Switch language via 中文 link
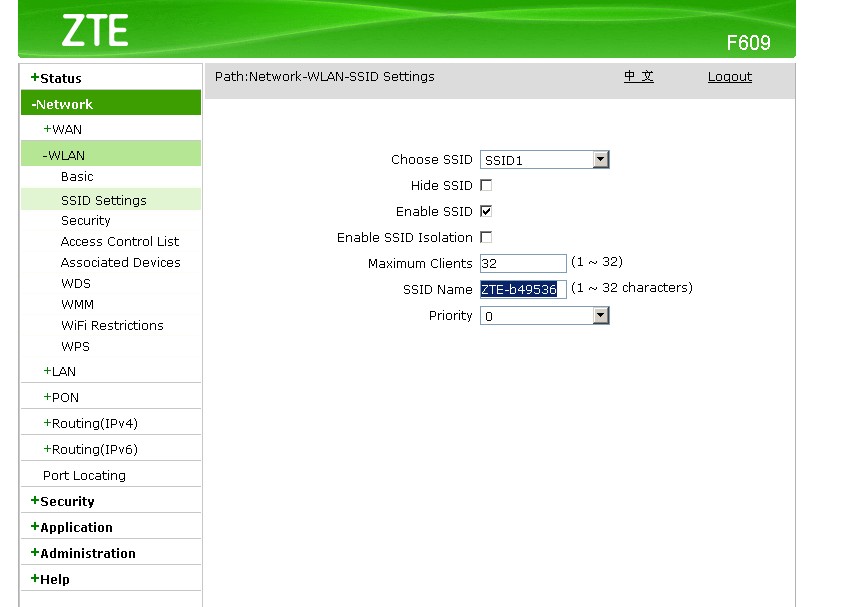The height and width of the screenshot is (607, 867). click(638, 76)
